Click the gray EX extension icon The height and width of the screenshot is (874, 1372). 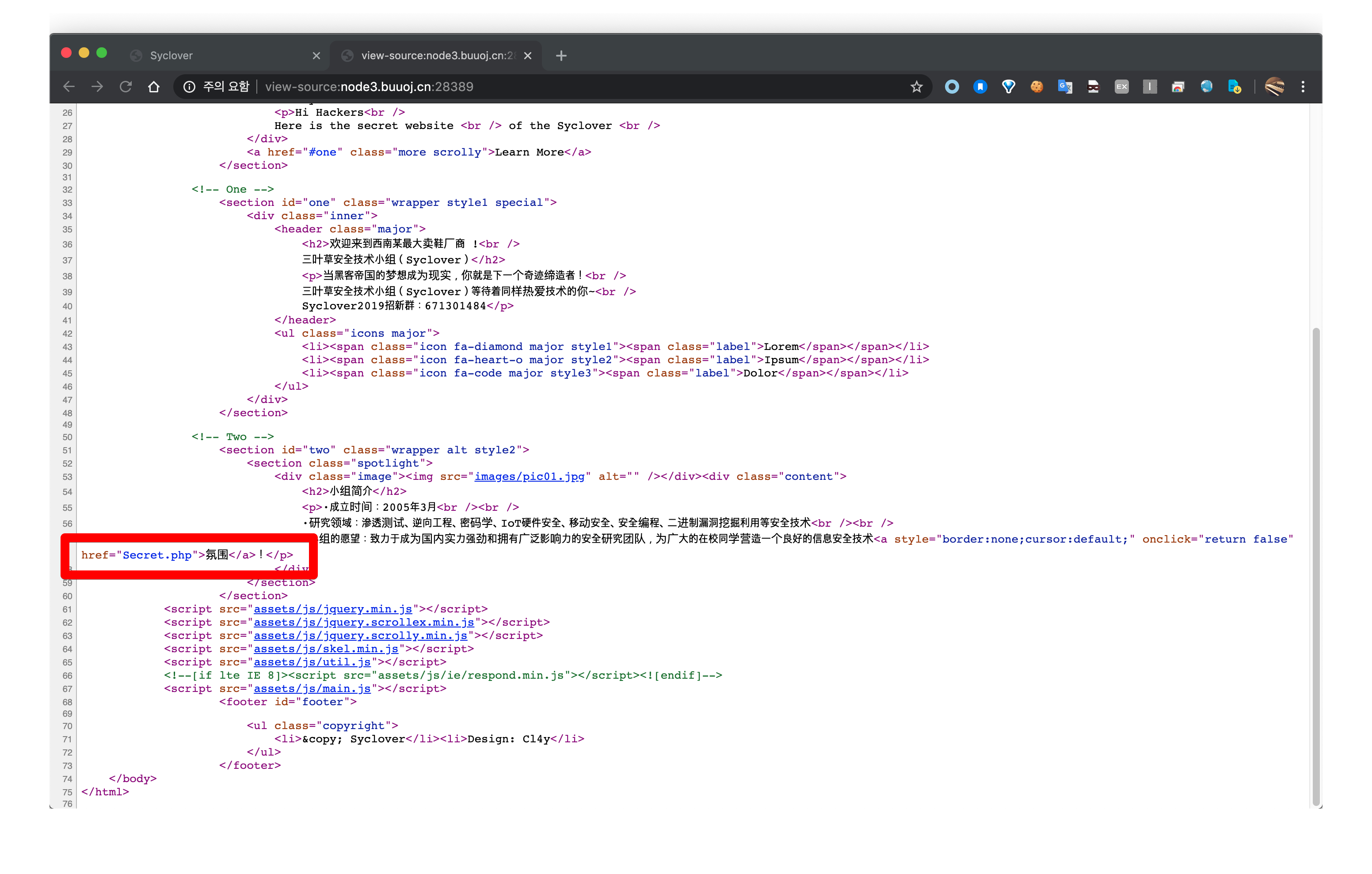(1121, 87)
